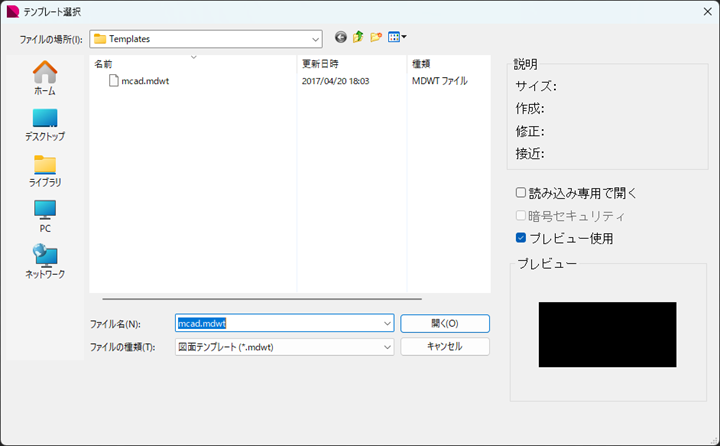Open the ネットワーク location

pyautogui.click(x=45, y=261)
